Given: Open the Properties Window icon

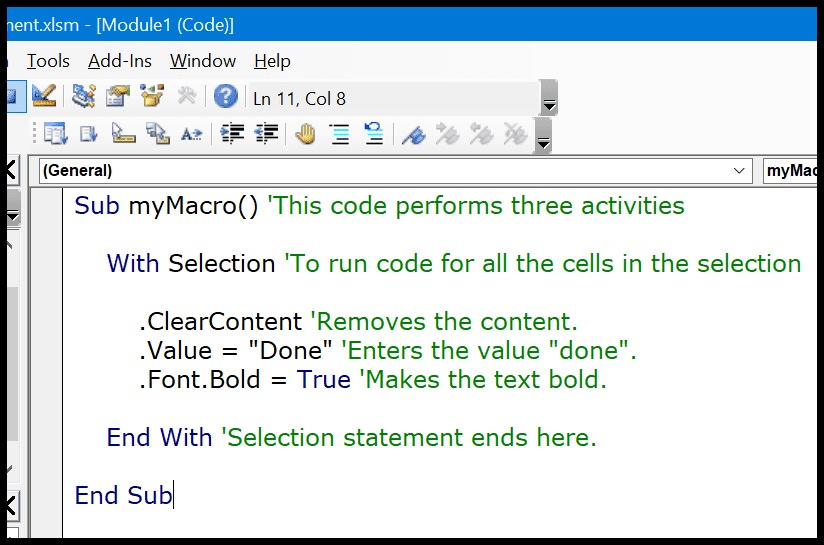Looking at the screenshot, I should click(118, 96).
